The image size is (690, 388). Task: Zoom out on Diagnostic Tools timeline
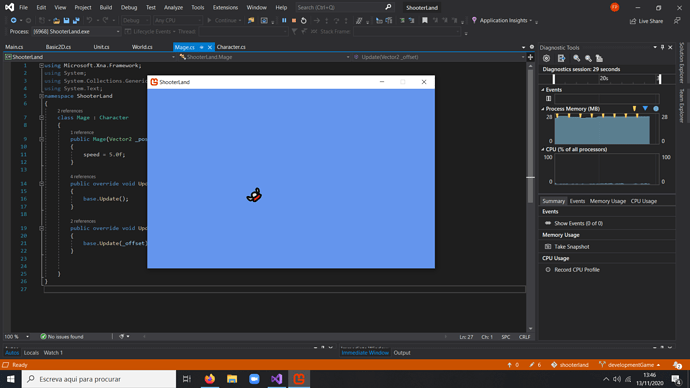tap(588, 58)
